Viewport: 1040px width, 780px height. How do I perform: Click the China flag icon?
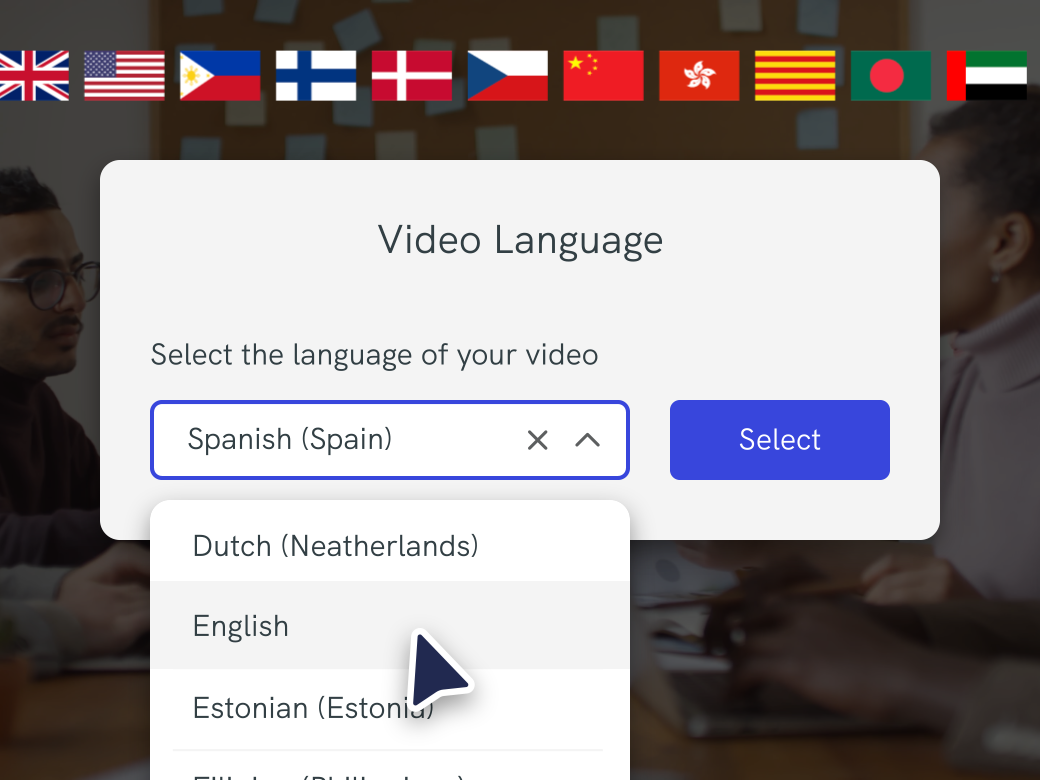pyautogui.click(x=604, y=76)
